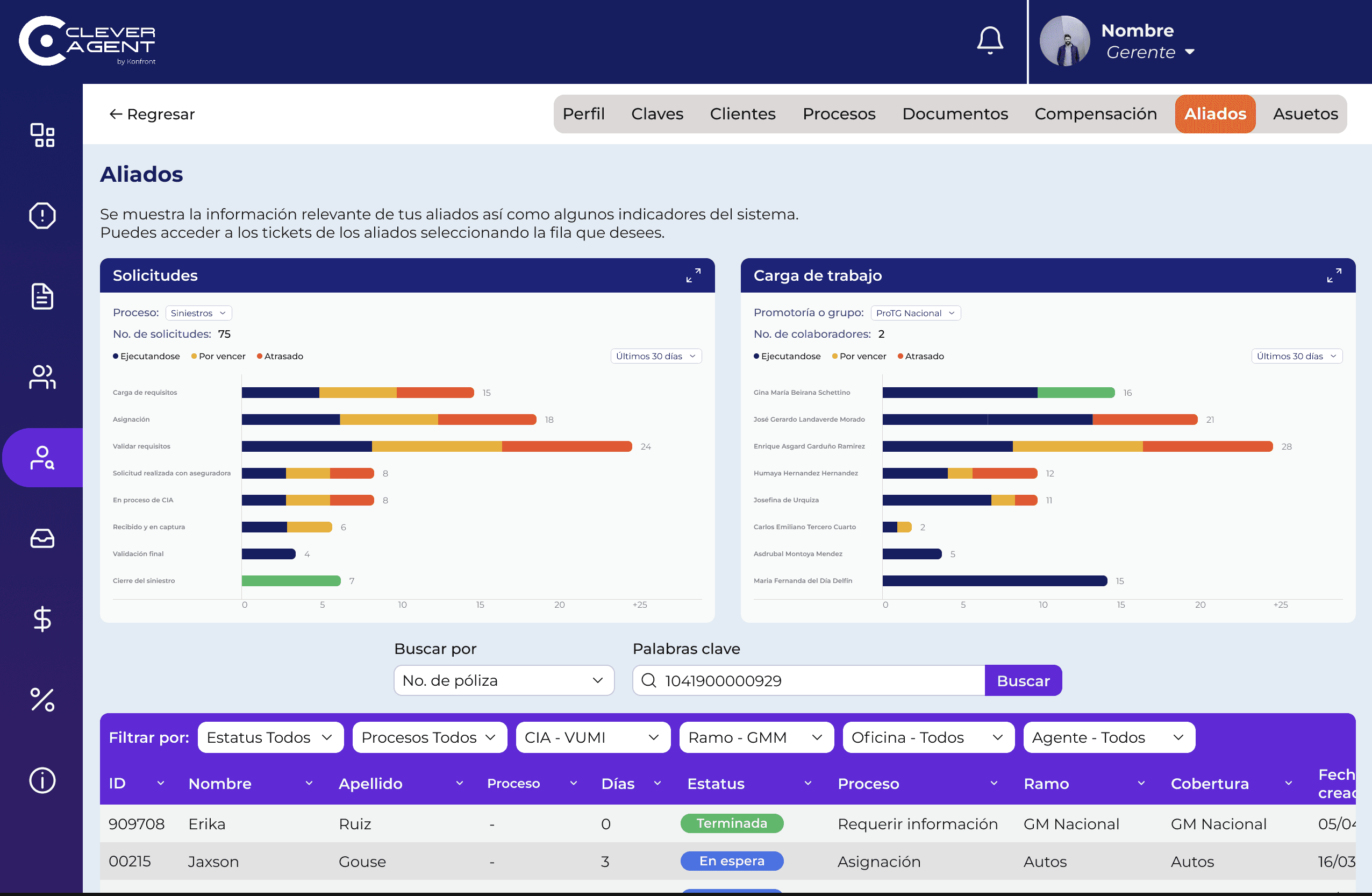
Task: Open the CIA - VUMI filter dropdown
Action: [592, 737]
